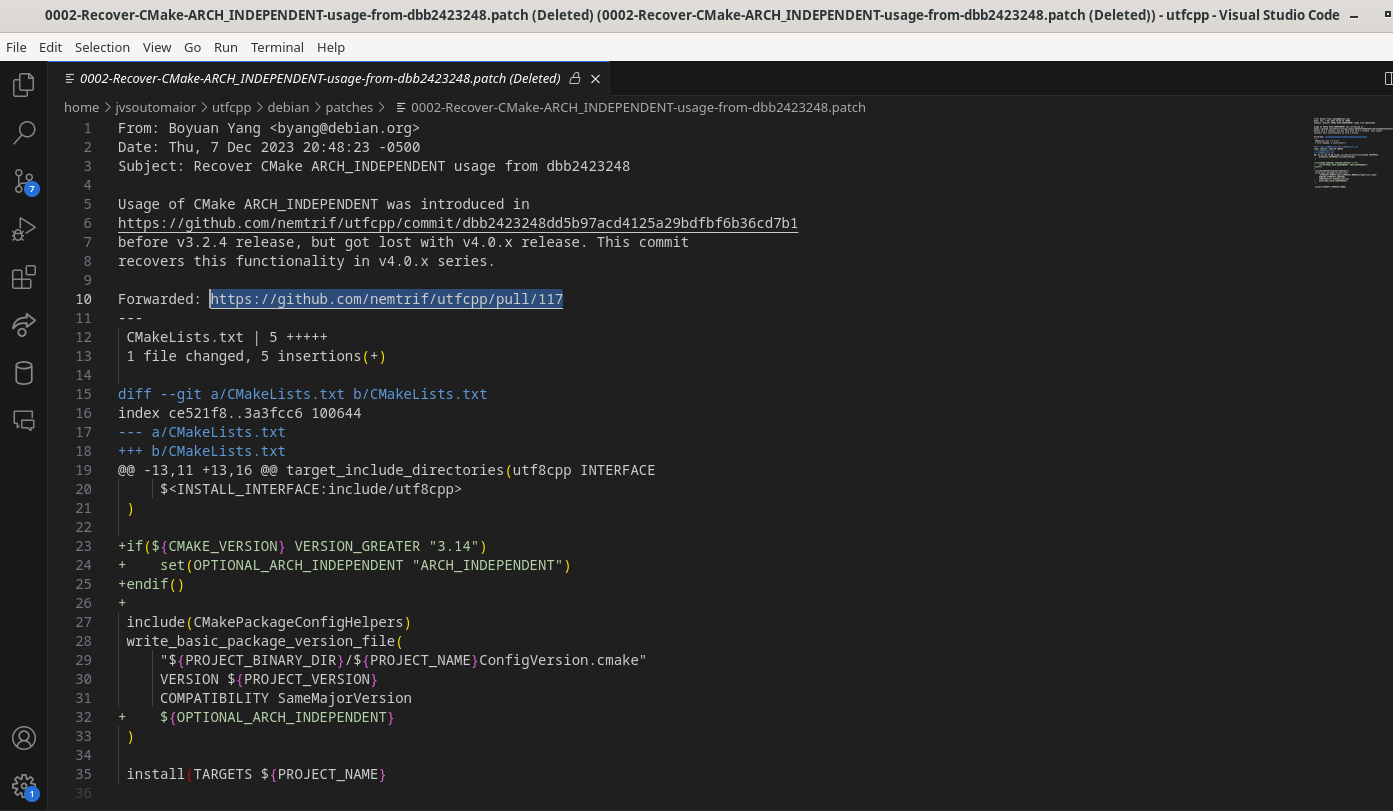1393x811 pixels.
Task: Open the Run and Debug view
Action: 24,229
